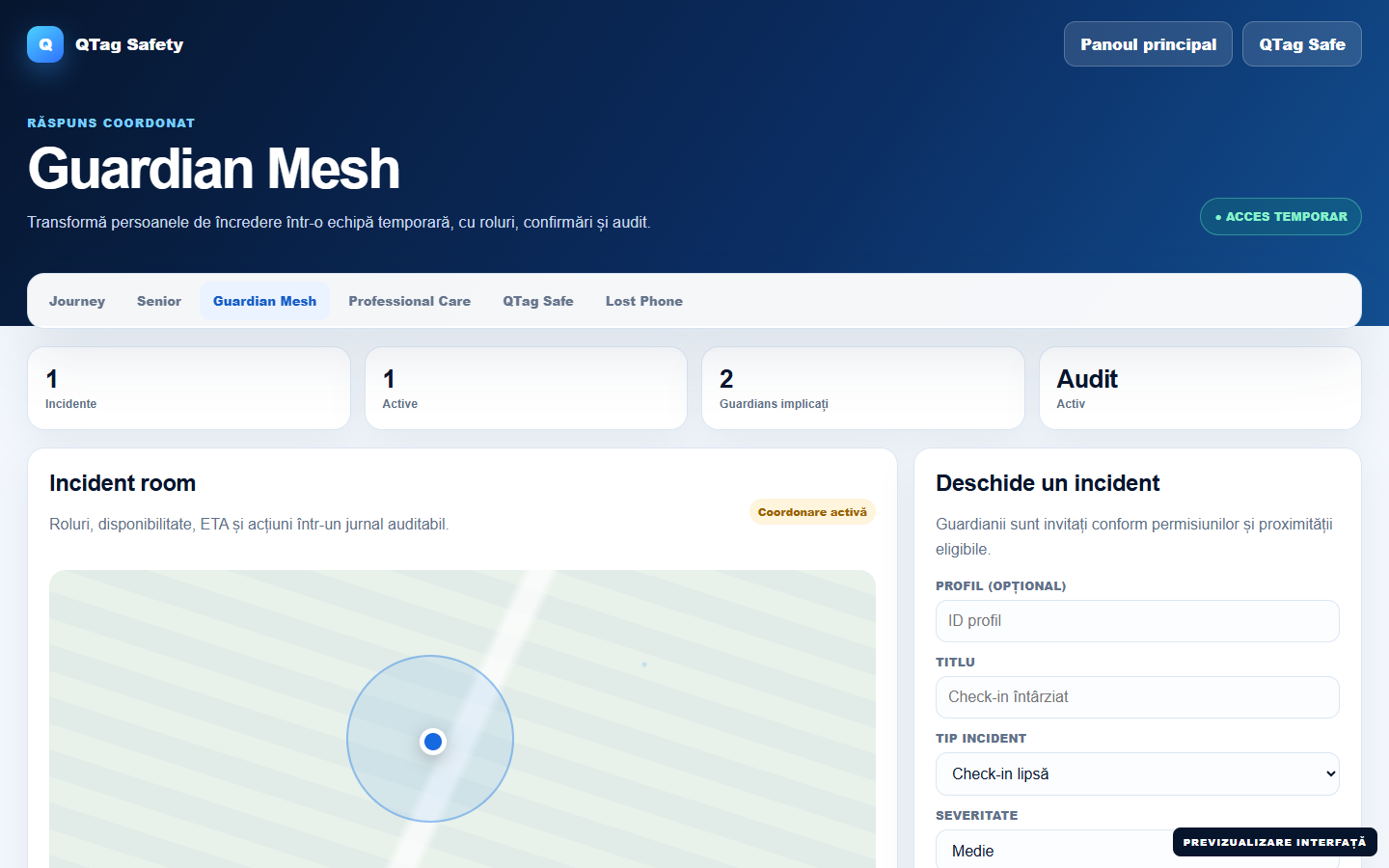Viewport: 1389px width, 868px height.
Task: Switch to the Journey tab
Action: click(x=77, y=301)
